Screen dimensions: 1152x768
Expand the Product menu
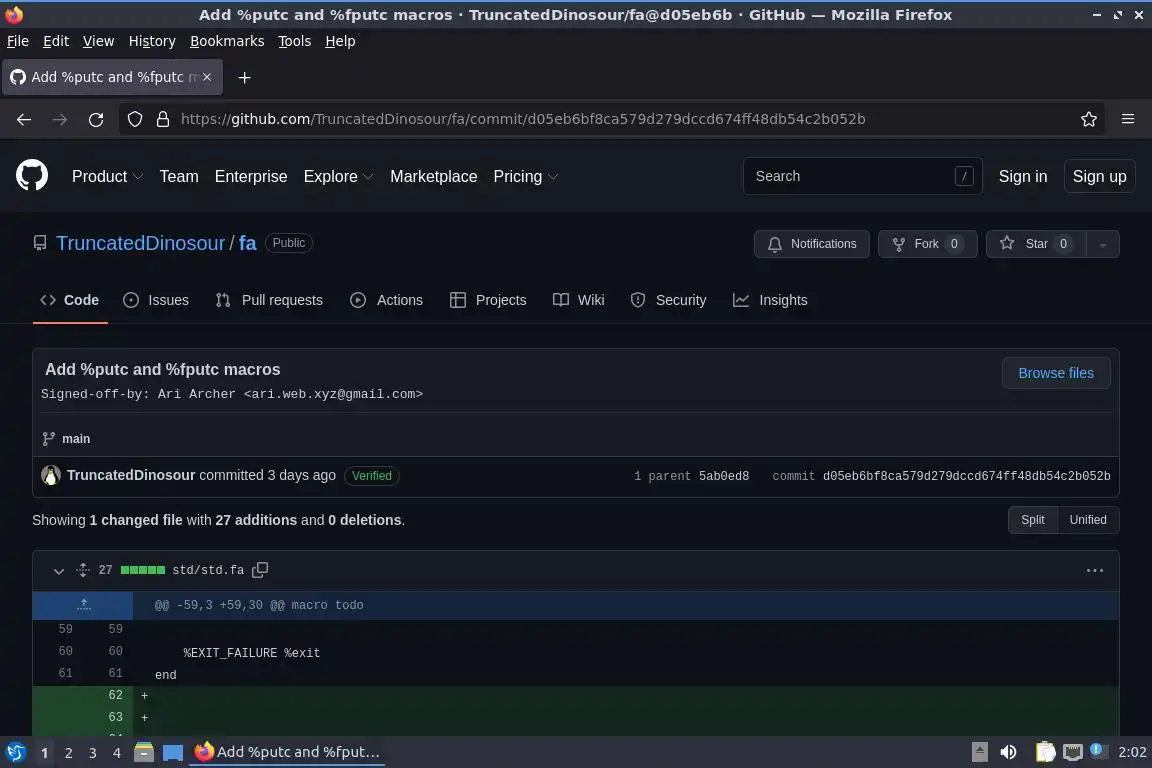[x=107, y=176]
